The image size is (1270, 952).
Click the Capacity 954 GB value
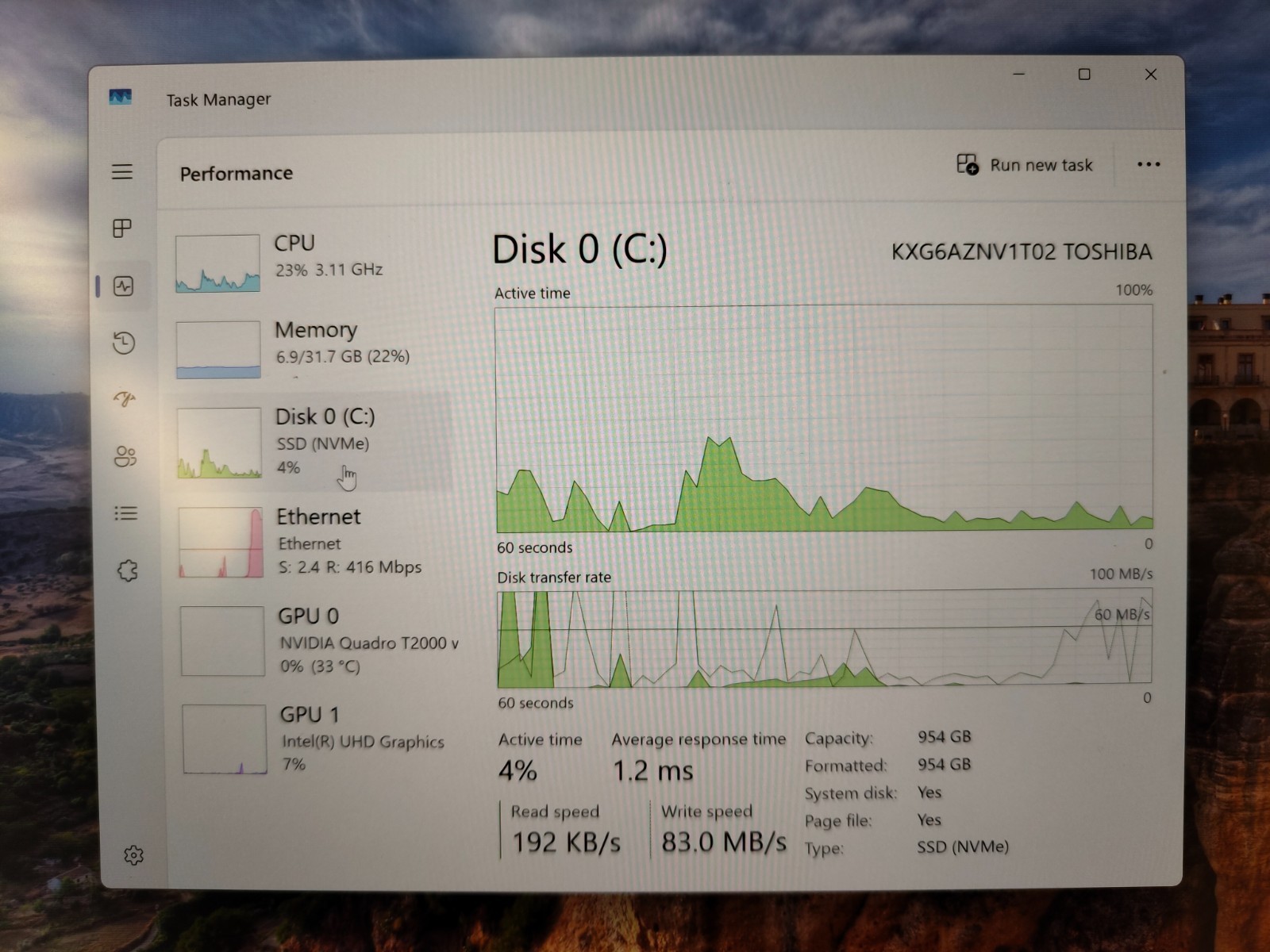click(x=945, y=736)
